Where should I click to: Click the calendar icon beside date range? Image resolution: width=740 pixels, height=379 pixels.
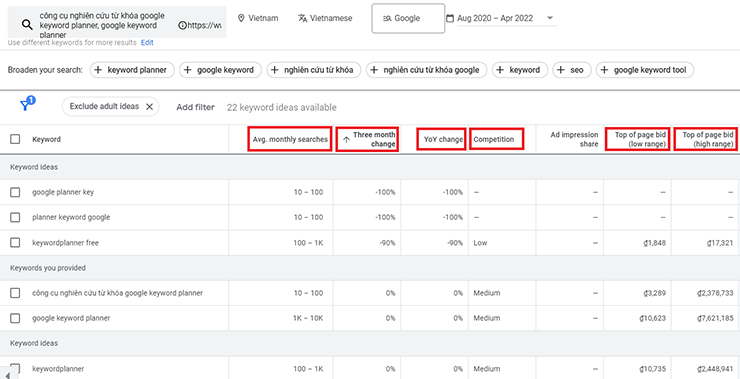pos(450,18)
